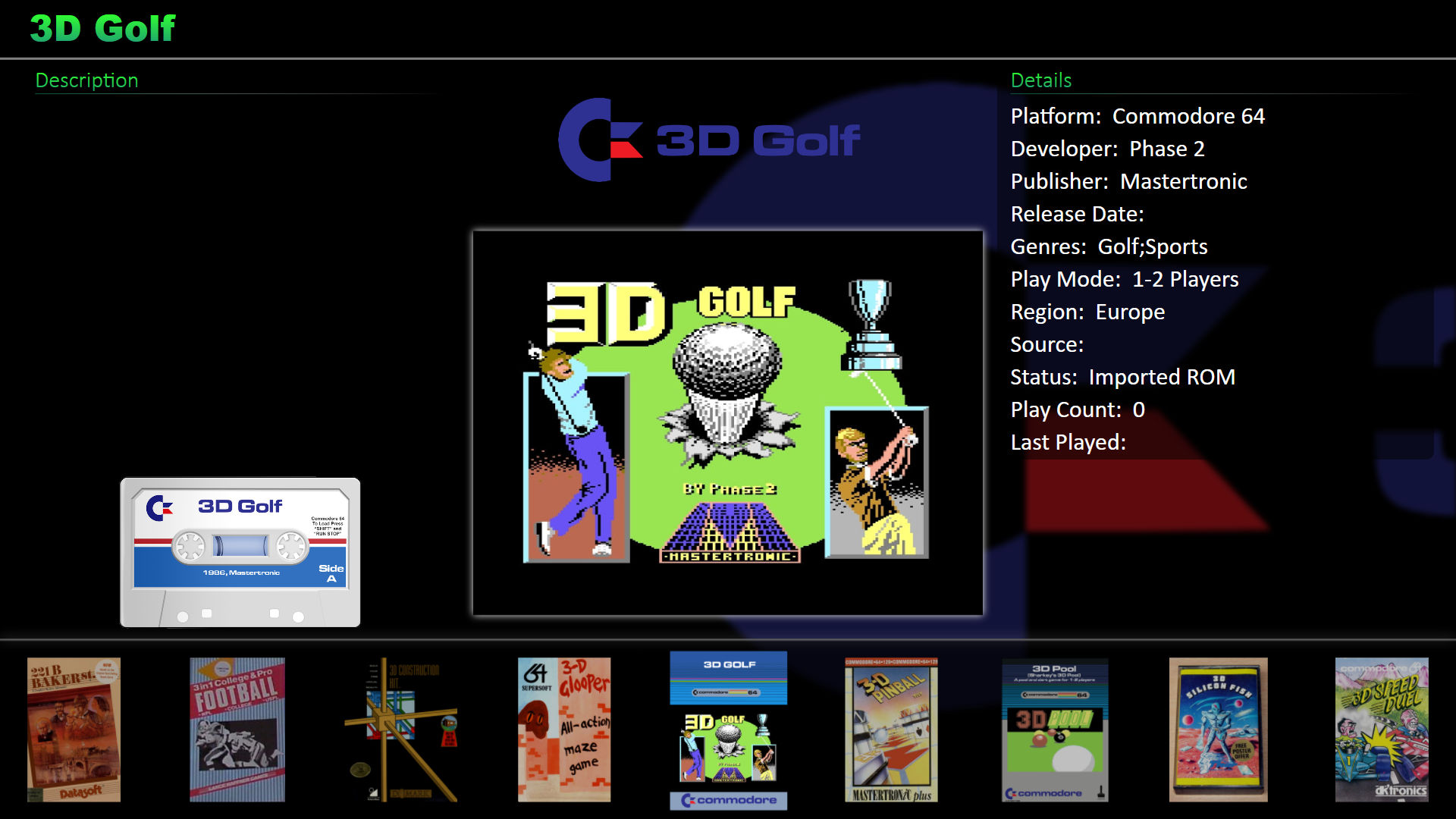Click the Status: Imported ROM line
The height and width of the screenshot is (819, 1456).
click(1123, 377)
